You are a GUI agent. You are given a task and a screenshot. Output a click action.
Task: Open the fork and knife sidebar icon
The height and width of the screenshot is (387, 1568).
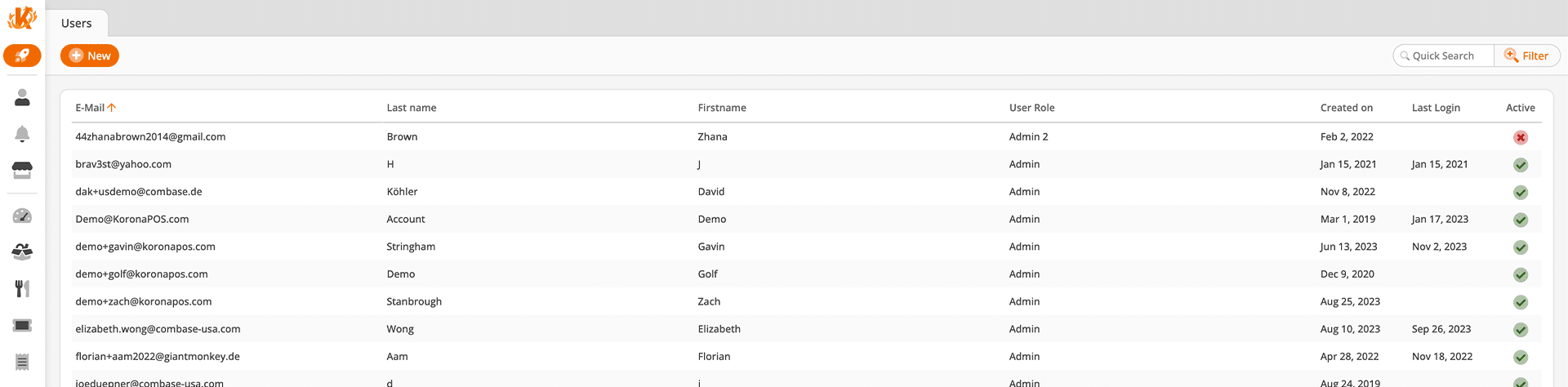point(22,288)
